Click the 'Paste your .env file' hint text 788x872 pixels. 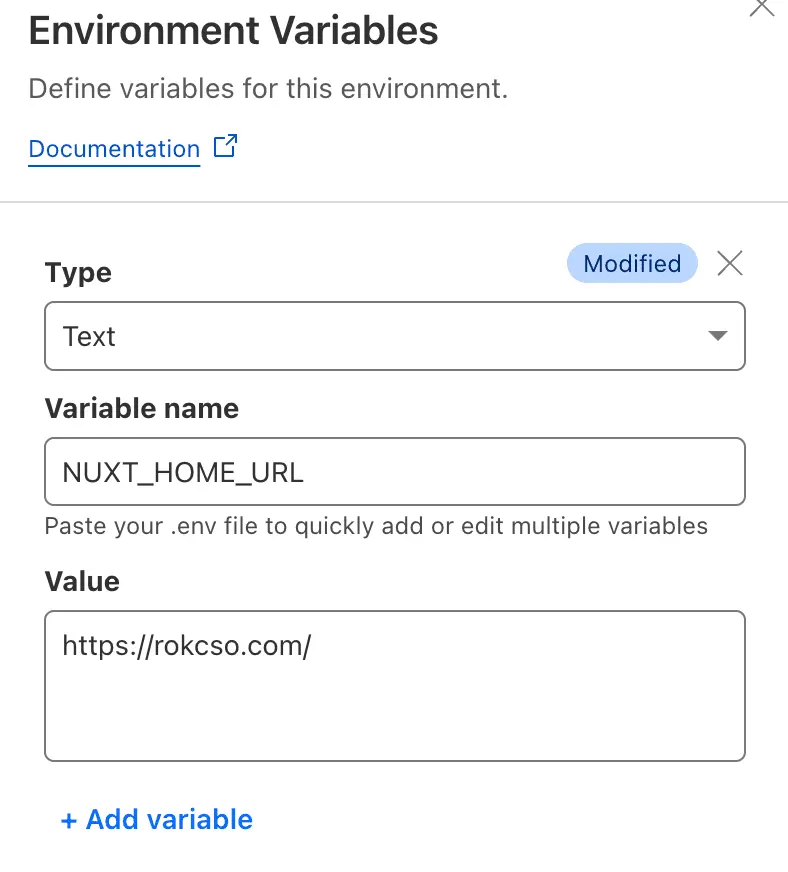pyautogui.click(x=376, y=525)
